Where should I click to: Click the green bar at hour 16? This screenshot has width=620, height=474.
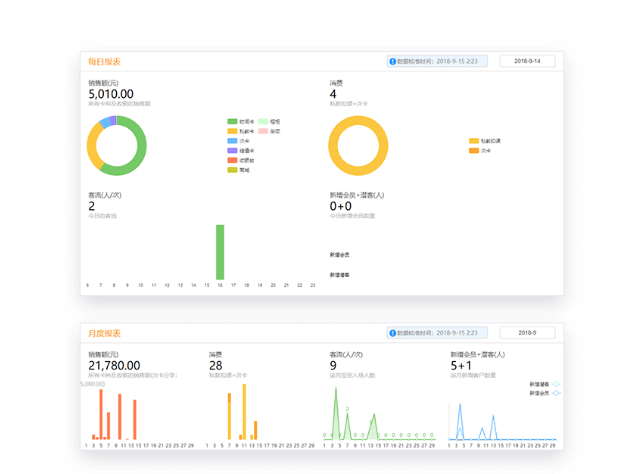(220, 252)
